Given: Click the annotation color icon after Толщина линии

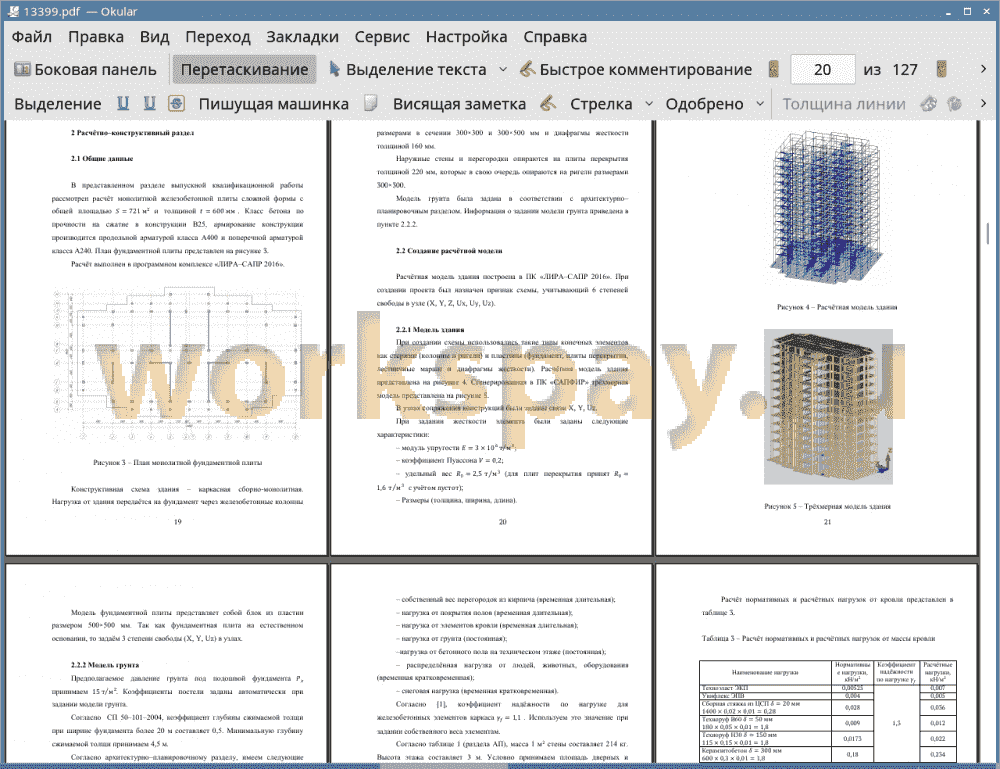Looking at the screenshot, I should (x=929, y=103).
